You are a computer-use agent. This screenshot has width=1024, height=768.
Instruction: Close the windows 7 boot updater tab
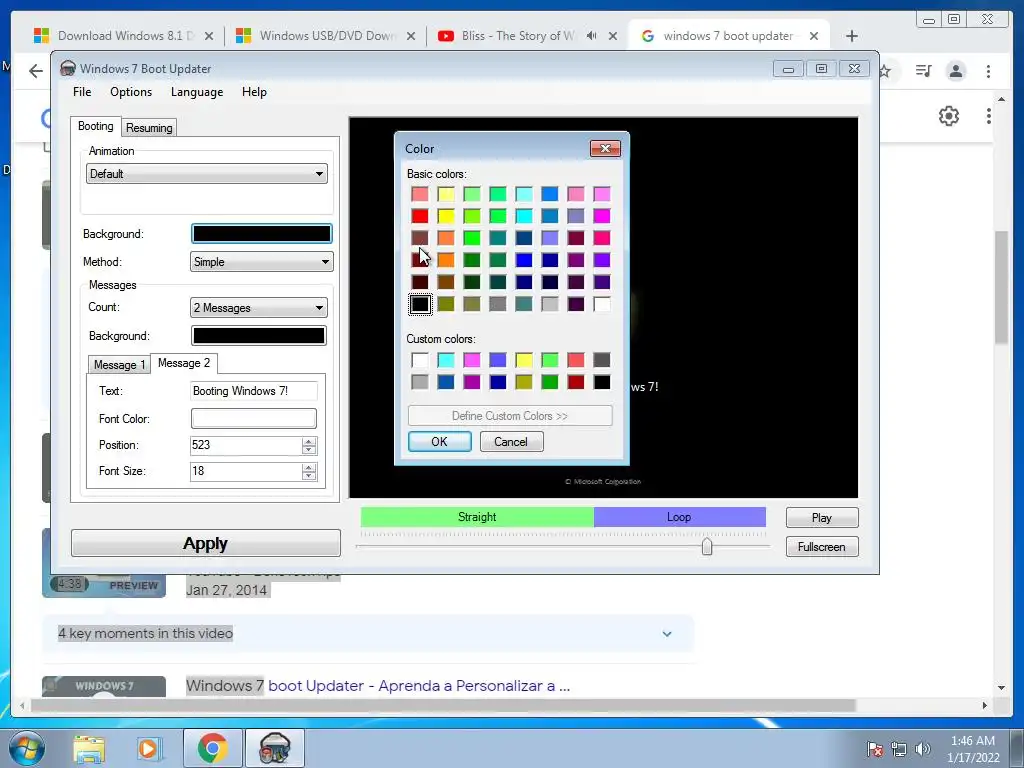coord(814,36)
